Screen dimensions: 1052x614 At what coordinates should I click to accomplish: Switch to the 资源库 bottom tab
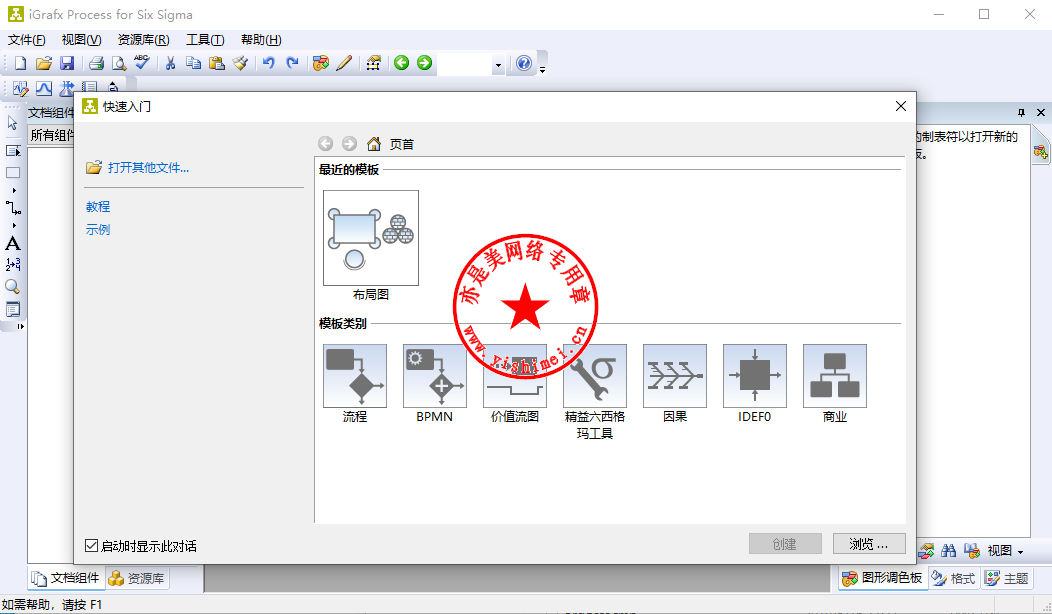click(x=137, y=578)
